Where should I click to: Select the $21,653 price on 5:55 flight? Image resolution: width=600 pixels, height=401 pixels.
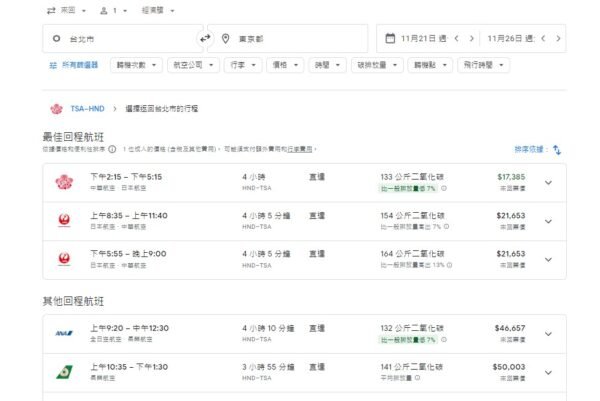point(511,254)
